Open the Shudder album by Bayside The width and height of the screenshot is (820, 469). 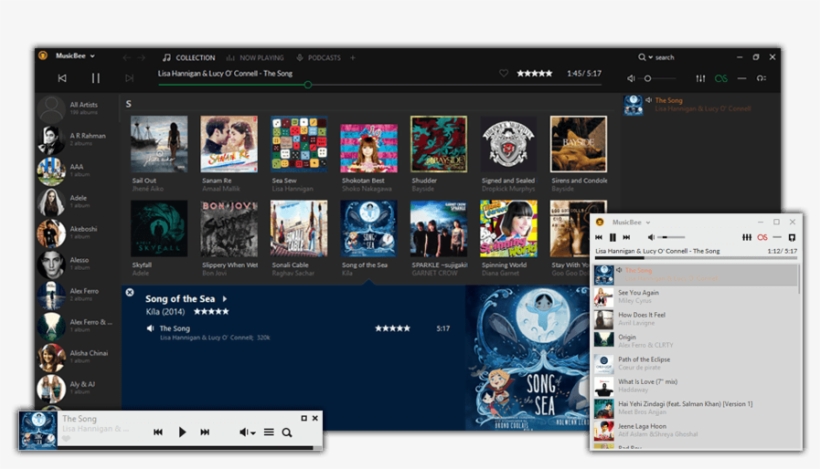click(x=439, y=144)
